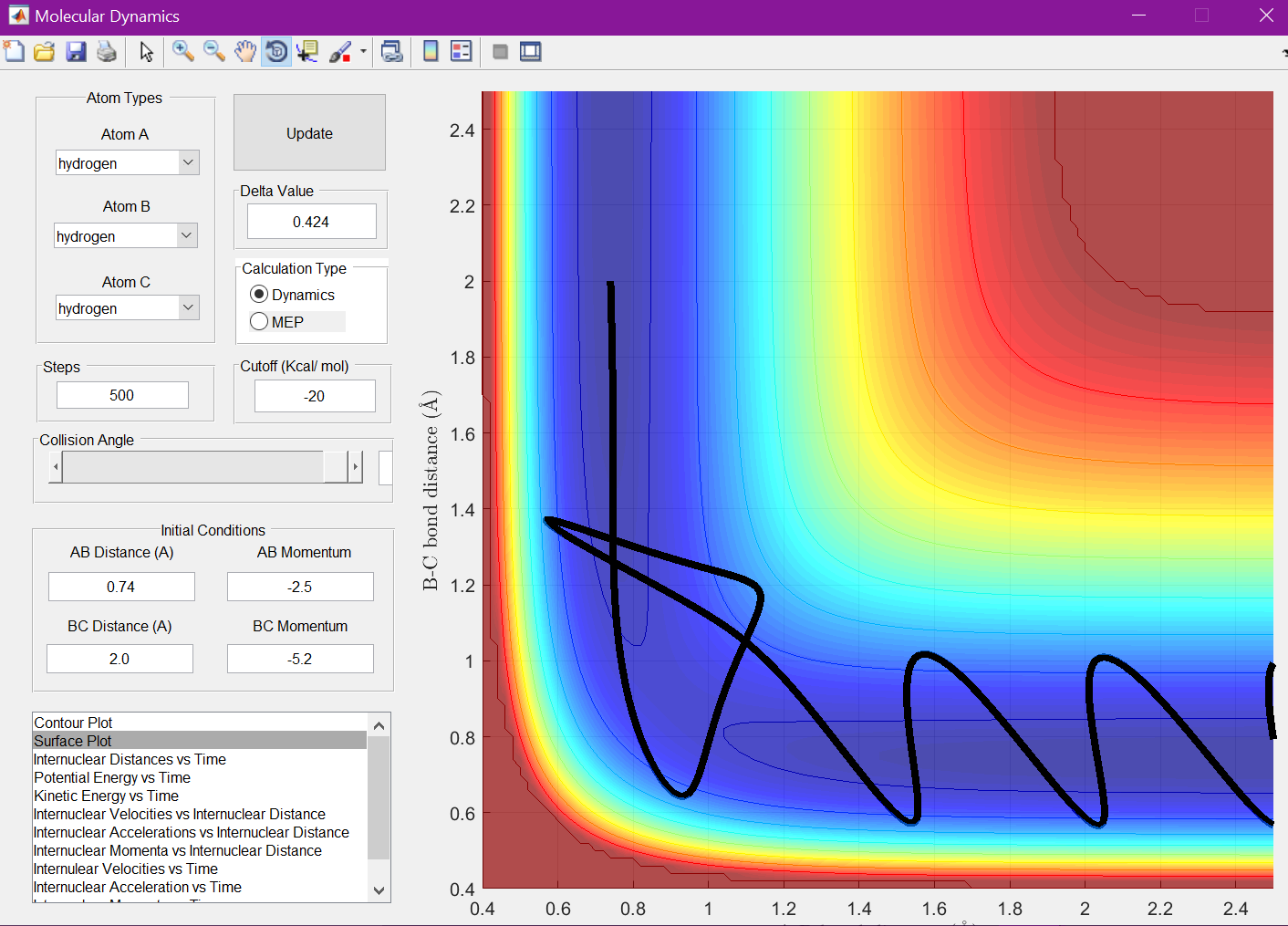This screenshot has width=1288, height=926.
Task: Insert a colorbar from the toolbar
Action: coord(431,52)
